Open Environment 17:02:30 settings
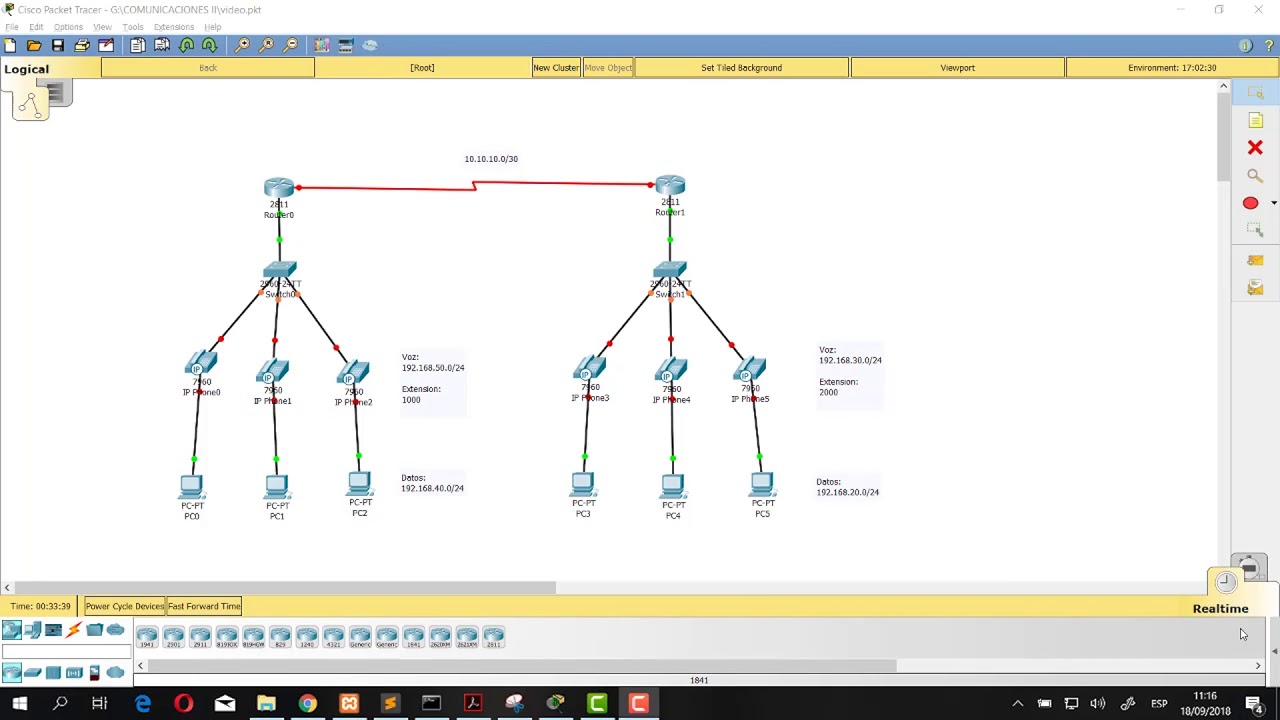 pos(1172,68)
